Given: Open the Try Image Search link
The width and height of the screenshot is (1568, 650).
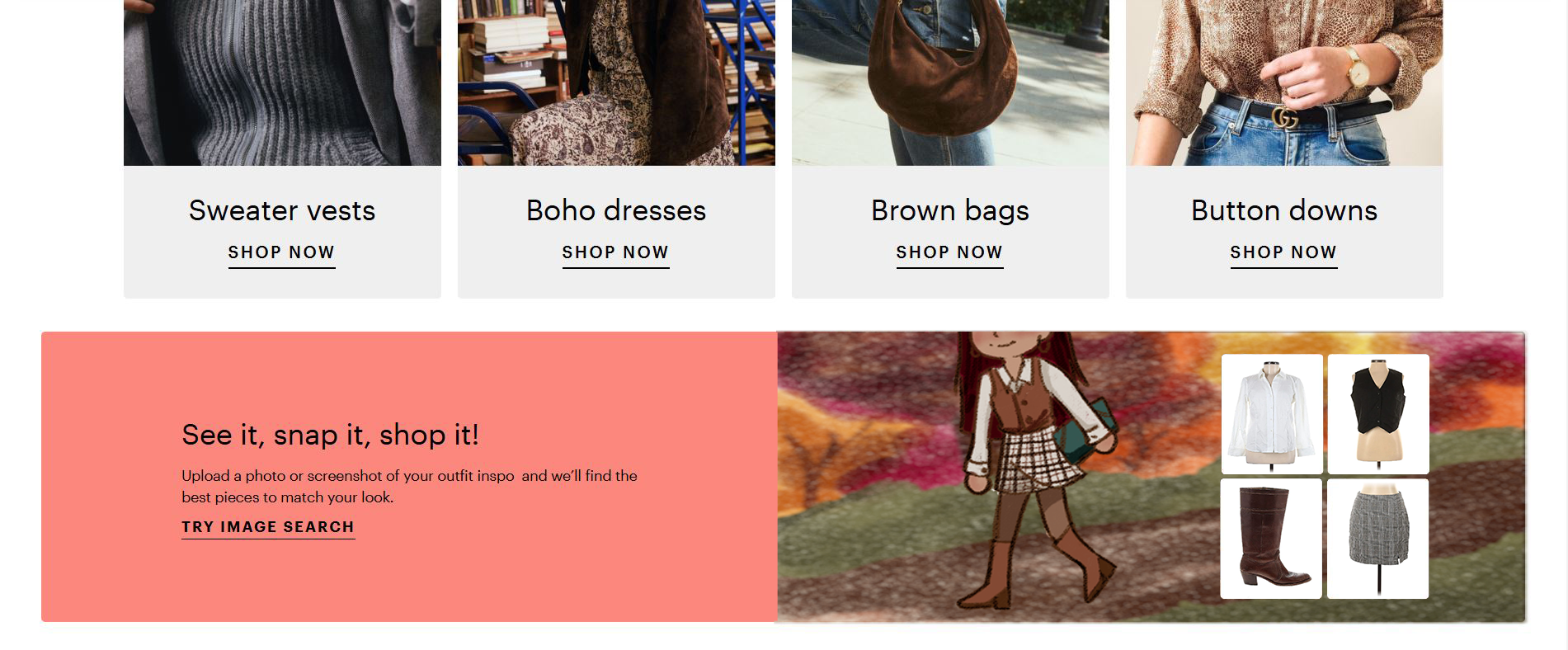Looking at the screenshot, I should 268,527.
